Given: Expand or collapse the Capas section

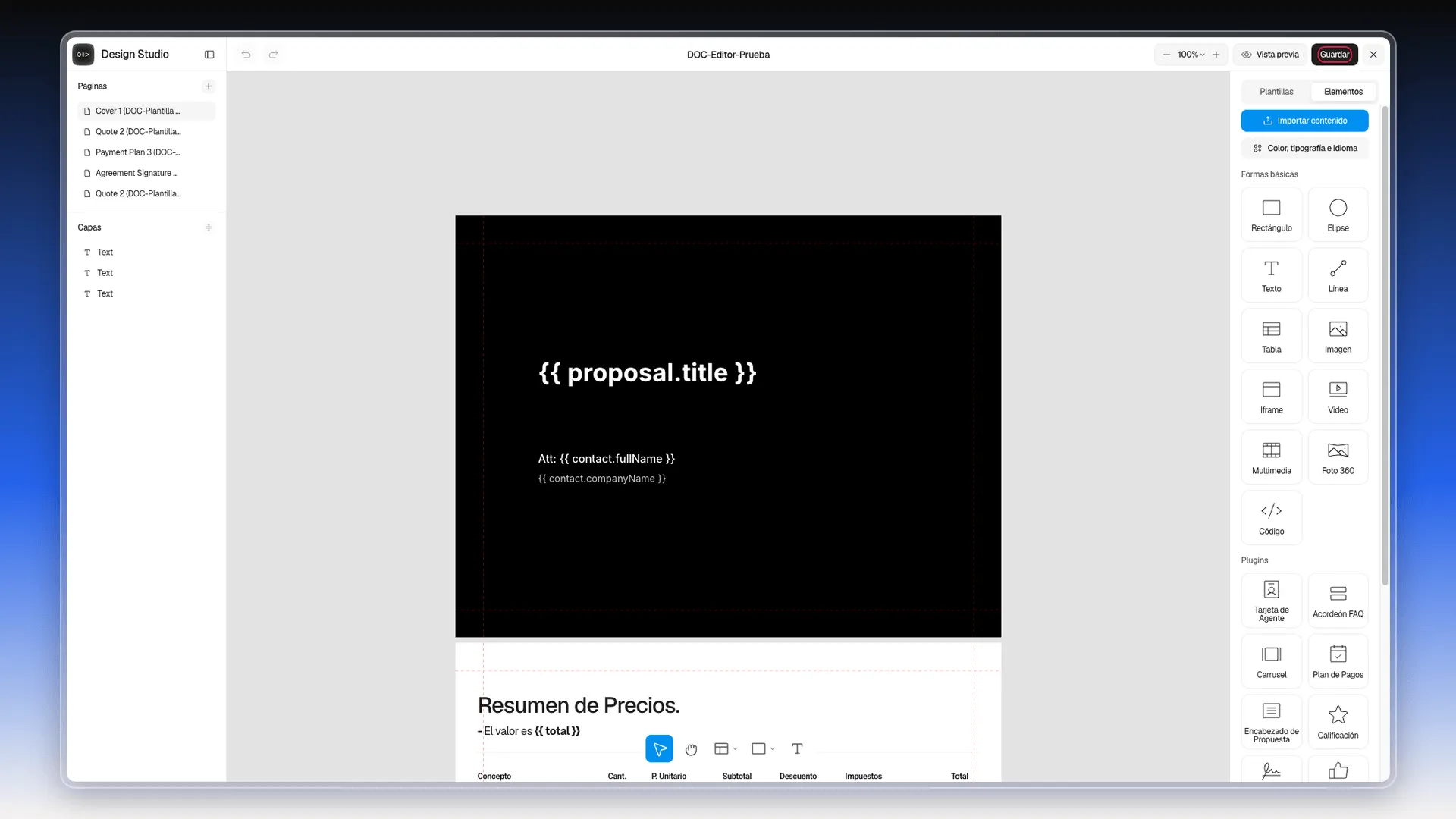Looking at the screenshot, I should click(x=209, y=227).
